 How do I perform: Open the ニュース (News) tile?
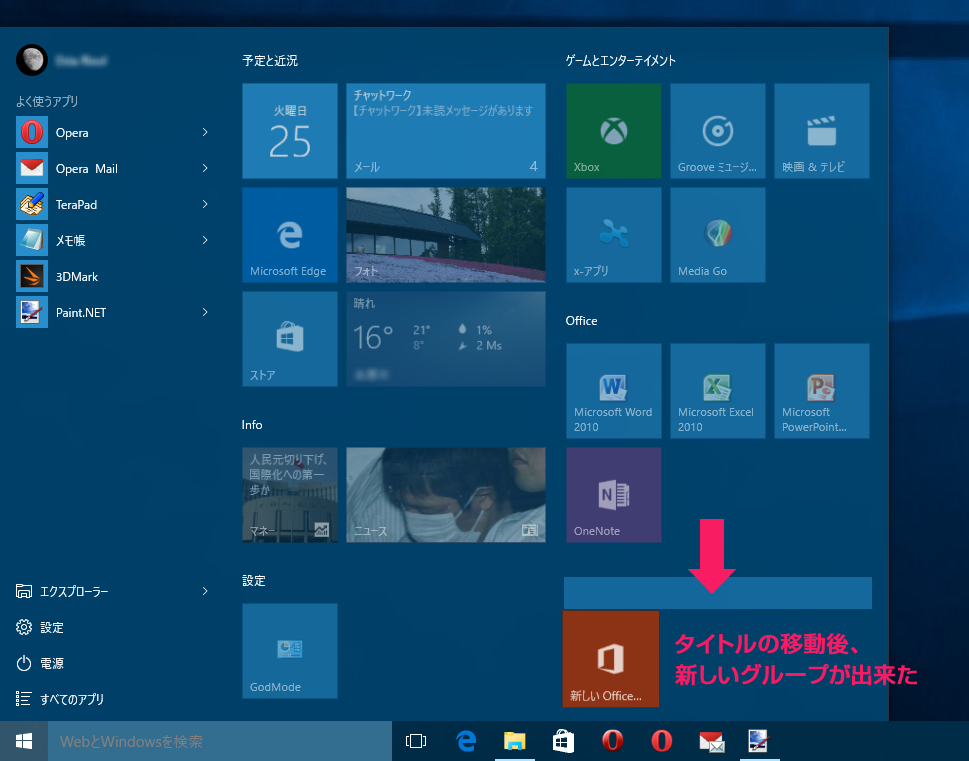tap(446, 495)
